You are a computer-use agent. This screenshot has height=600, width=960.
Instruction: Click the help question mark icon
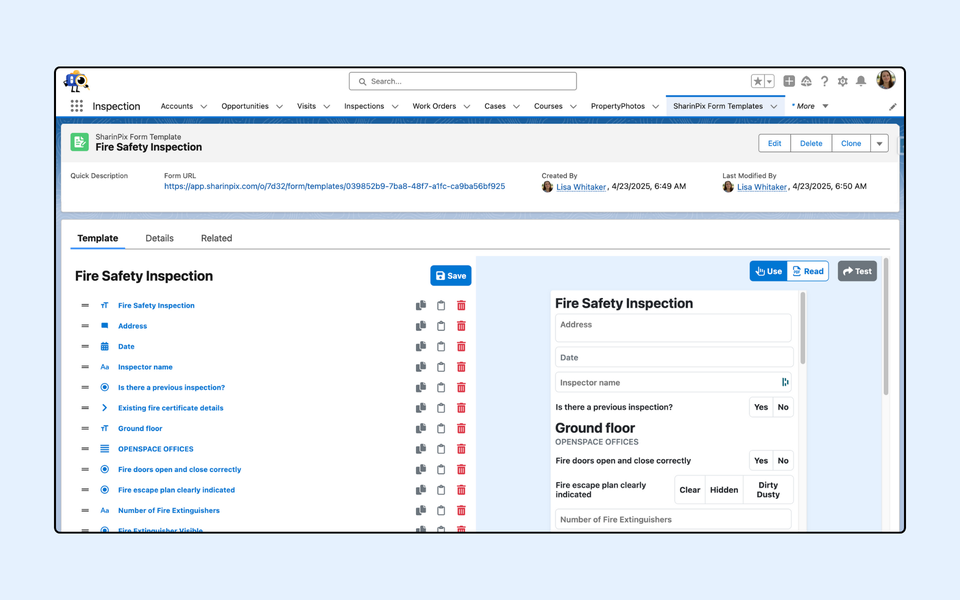click(824, 81)
